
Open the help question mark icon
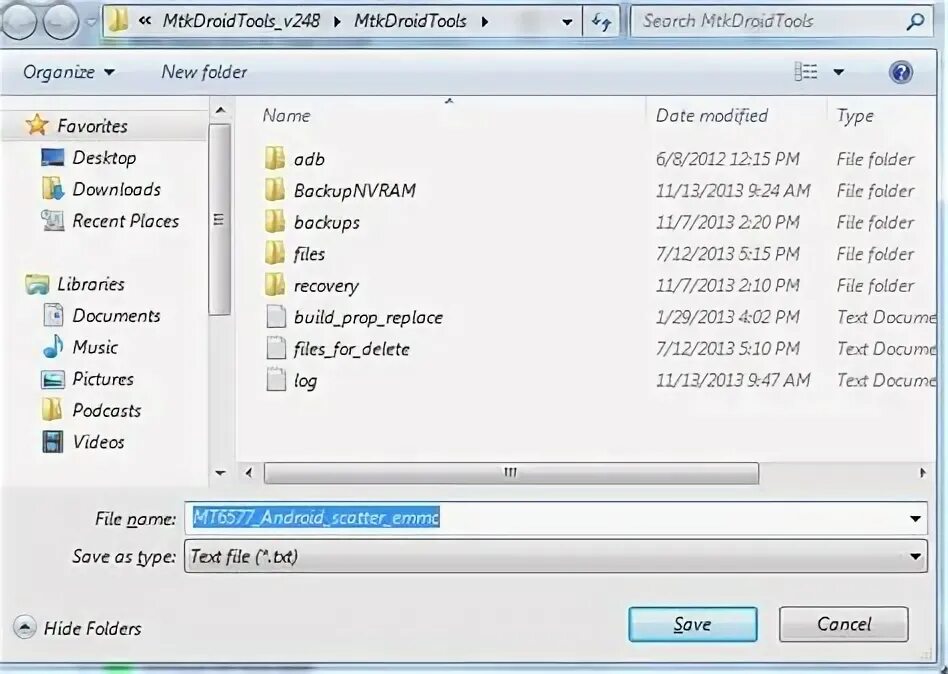coord(901,73)
